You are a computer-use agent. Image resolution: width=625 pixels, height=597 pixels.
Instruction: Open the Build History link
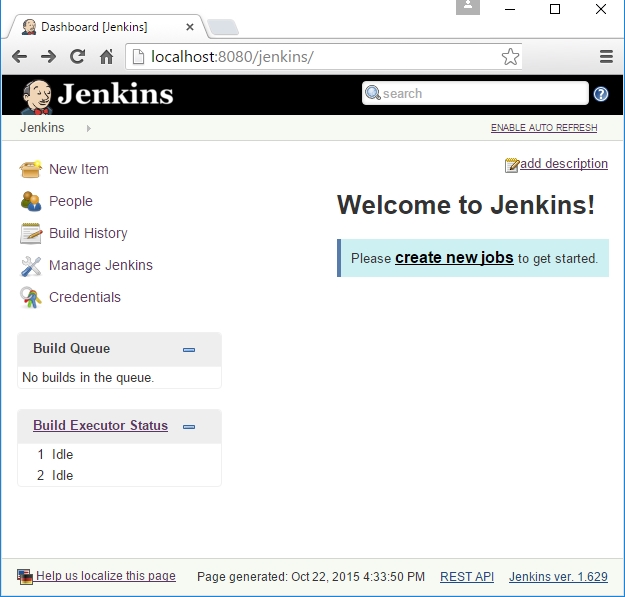coord(88,233)
